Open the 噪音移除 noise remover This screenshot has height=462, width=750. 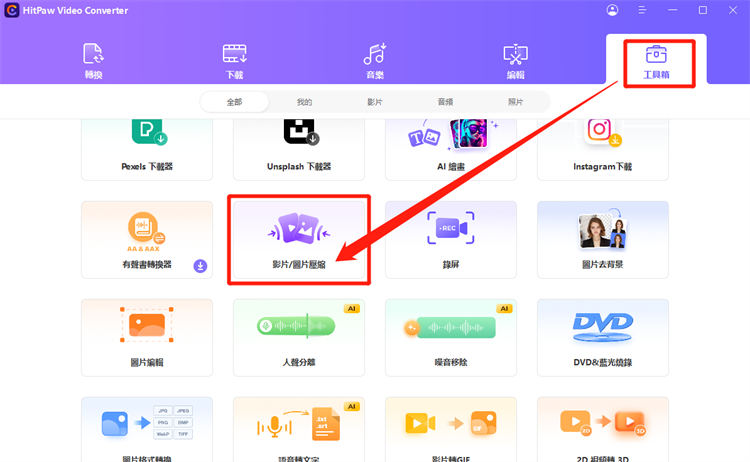(451, 338)
